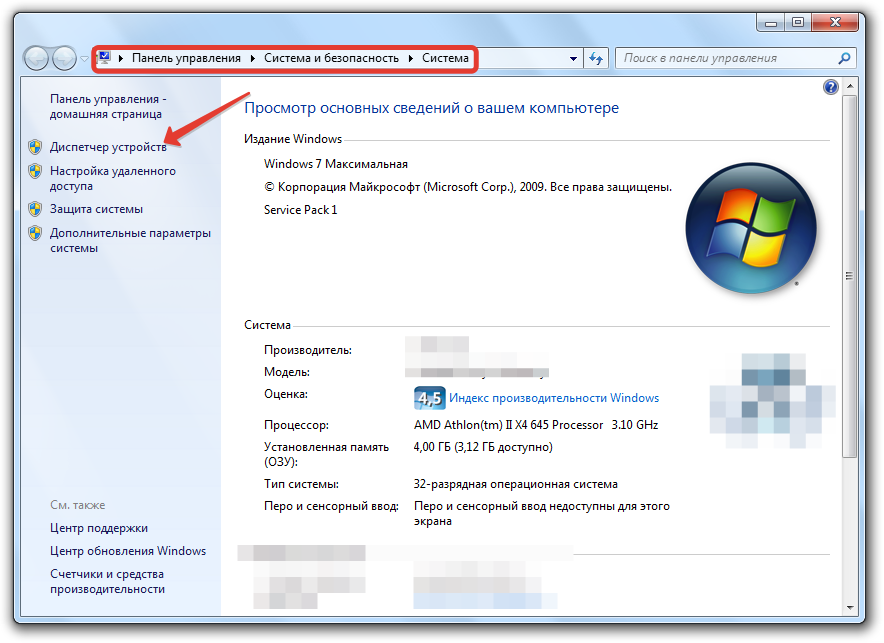
Task: Click the help question mark icon
Action: click(x=830, y=87)
